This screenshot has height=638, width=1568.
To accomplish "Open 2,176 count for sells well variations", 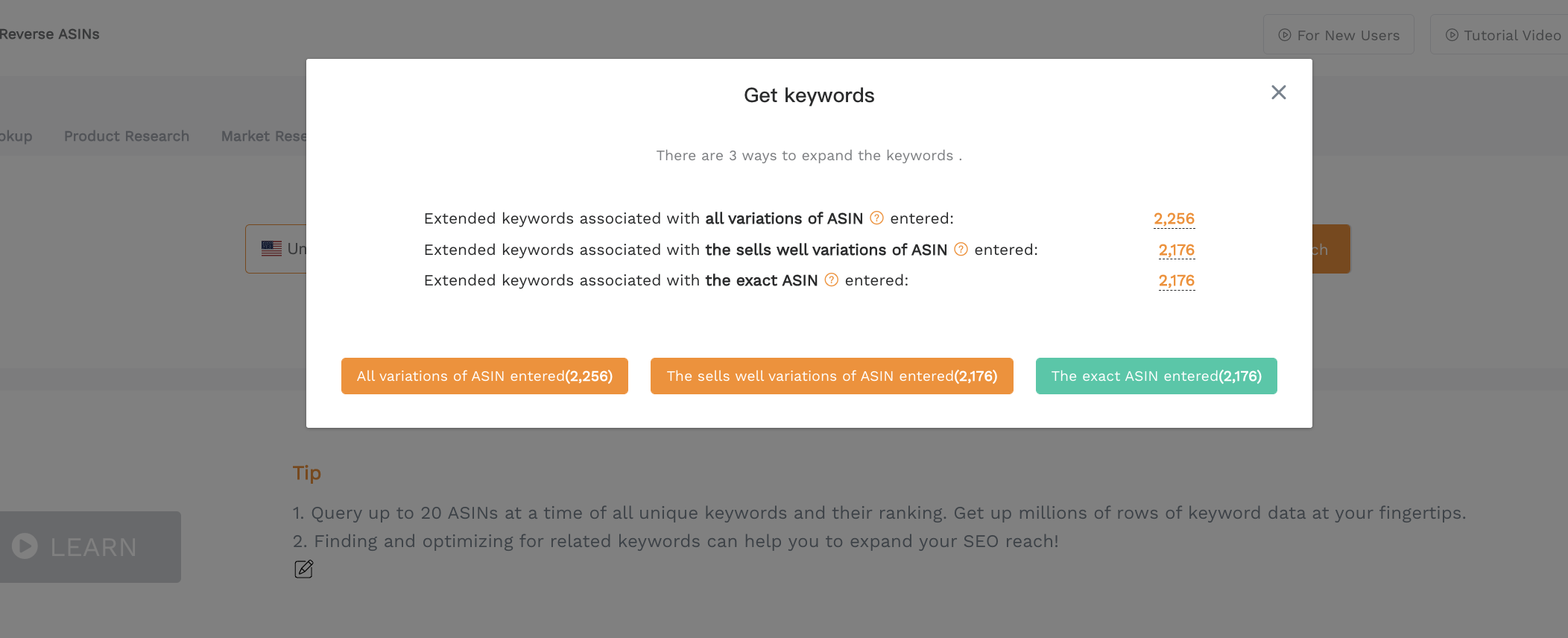I will [x=1176, y=250].
